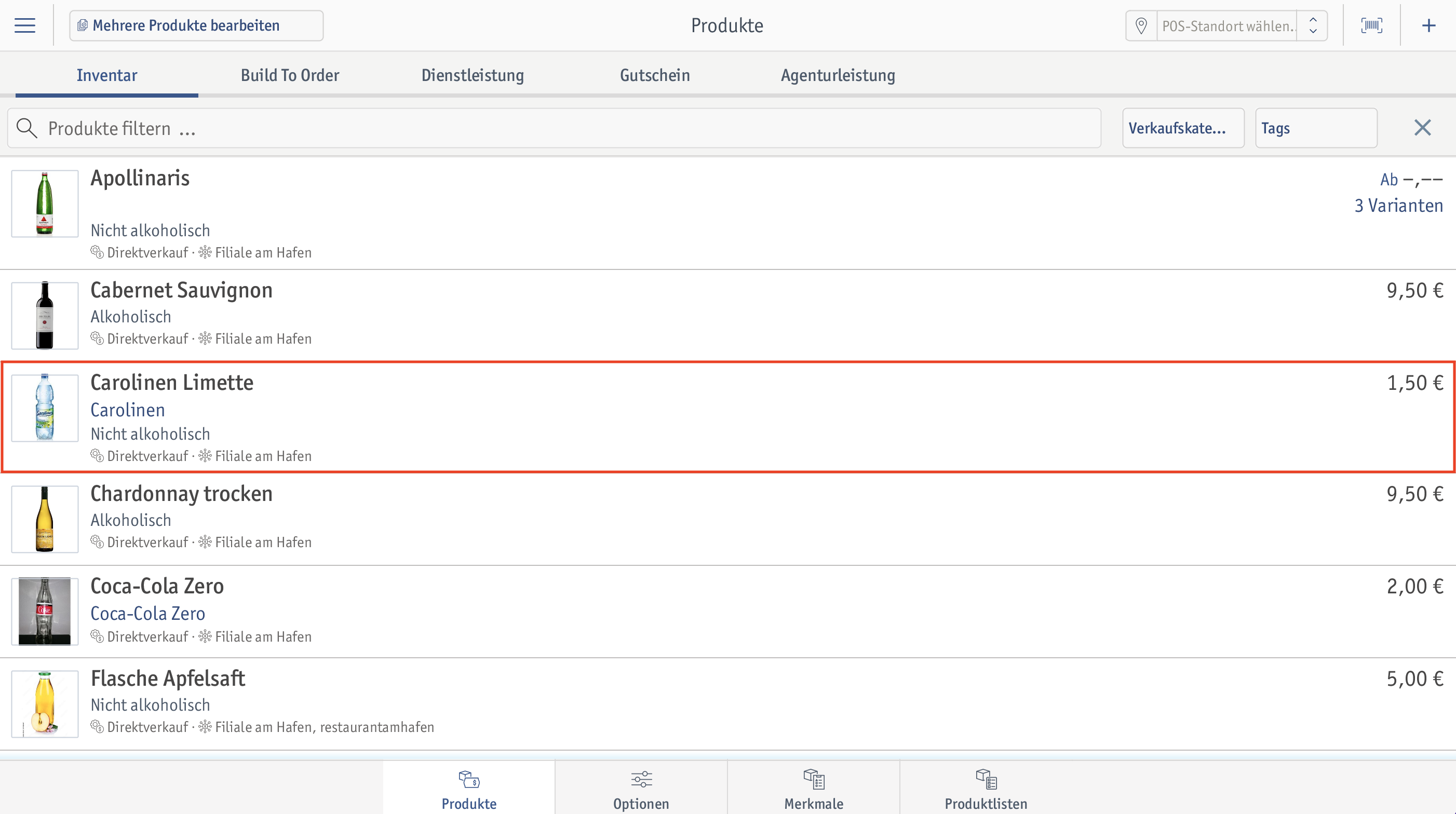Screen dimensions: 1456x814
Task: Click Direktverkauf icon in Coca-Cola Zero row
Action: point(97,636)
